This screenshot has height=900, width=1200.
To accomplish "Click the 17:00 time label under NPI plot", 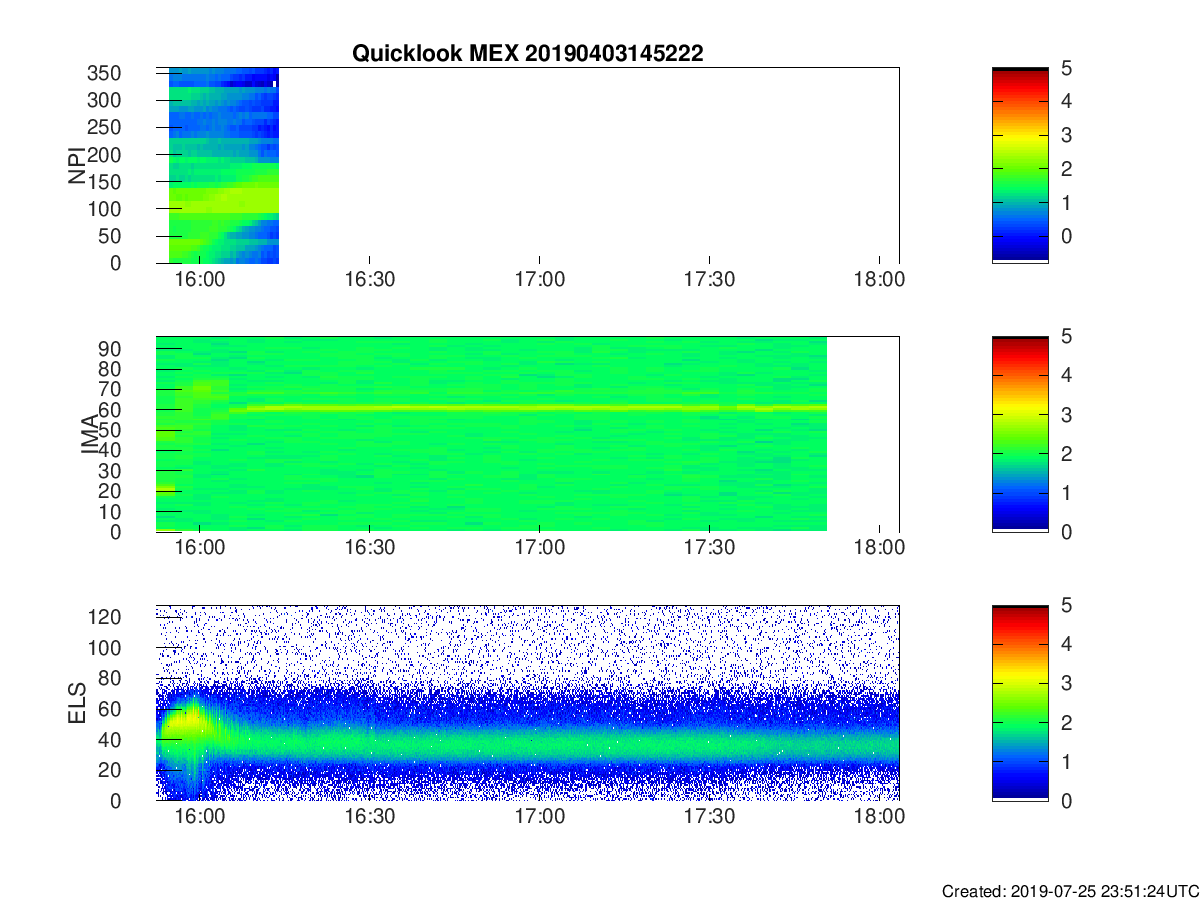I will click(x=540, y=279).
